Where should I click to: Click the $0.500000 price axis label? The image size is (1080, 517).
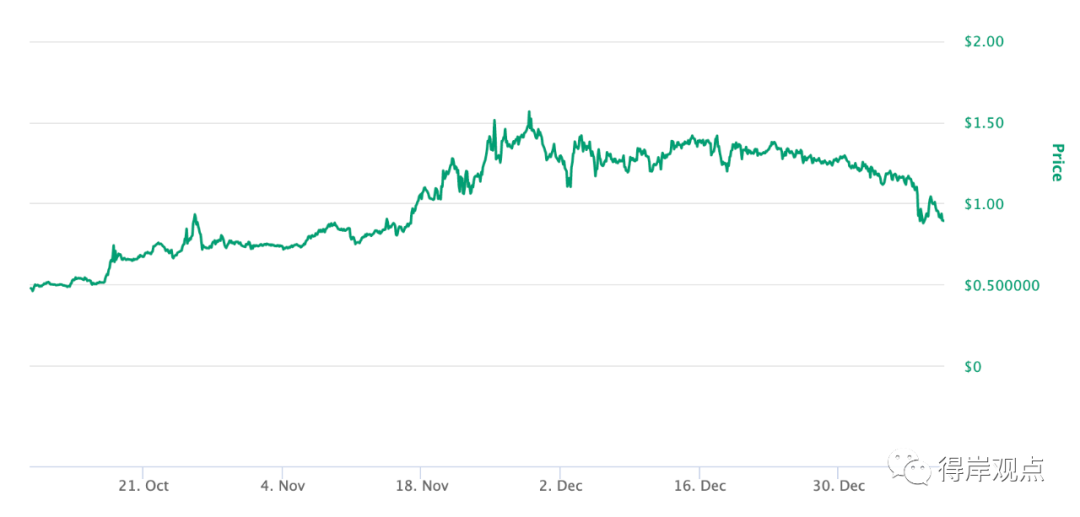pyautogui.click(x=999, y=285)
